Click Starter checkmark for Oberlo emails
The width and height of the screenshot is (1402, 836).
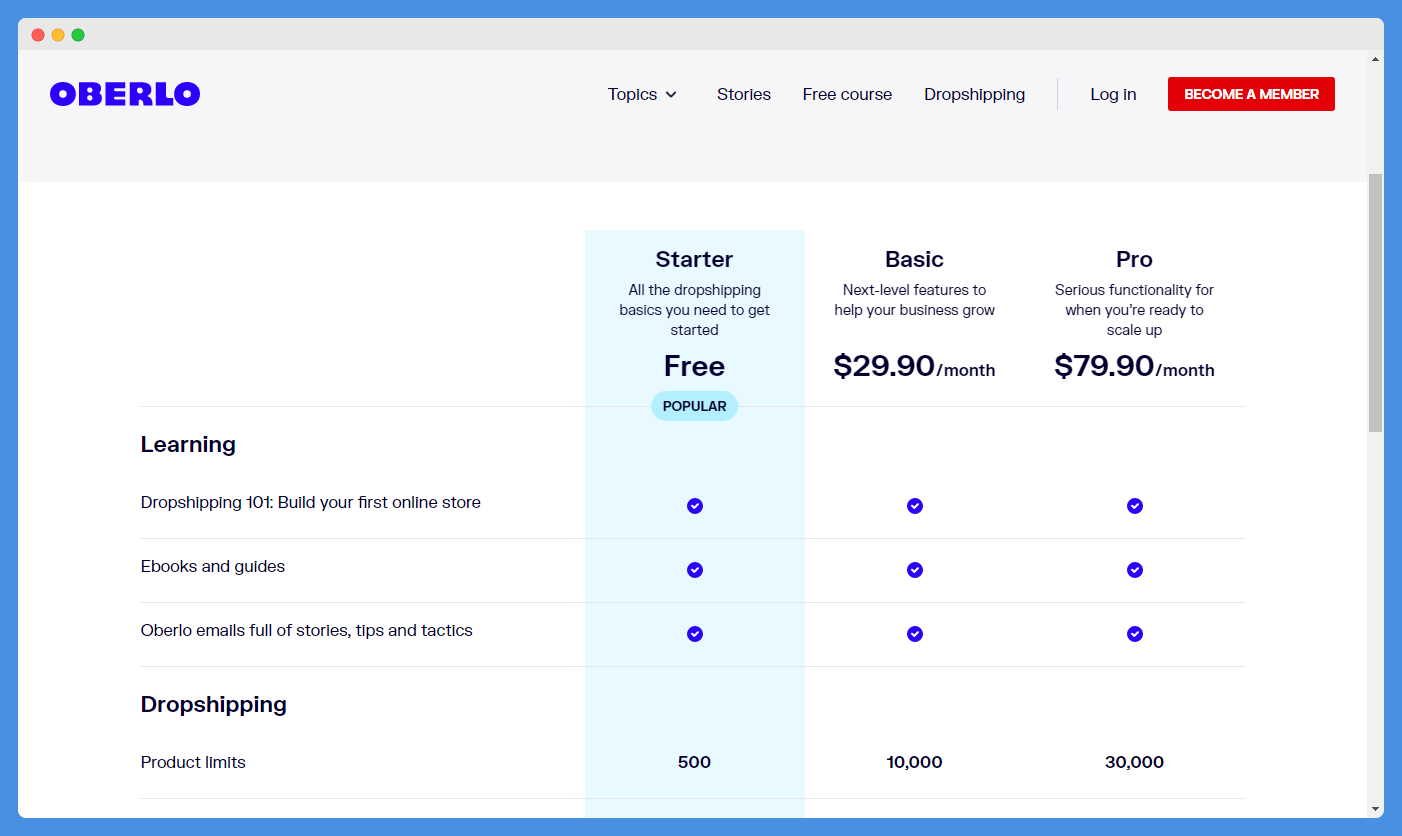pos(695,634)
